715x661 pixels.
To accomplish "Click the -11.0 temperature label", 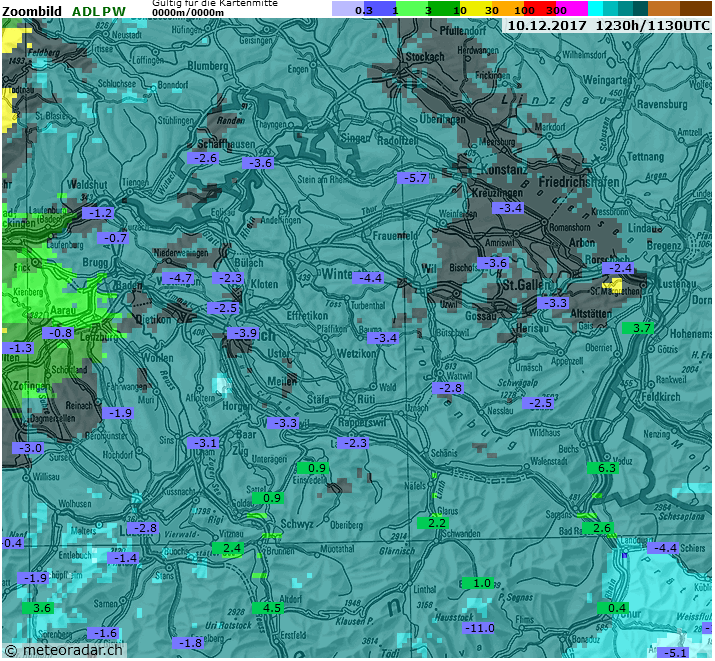I will 478,628.
